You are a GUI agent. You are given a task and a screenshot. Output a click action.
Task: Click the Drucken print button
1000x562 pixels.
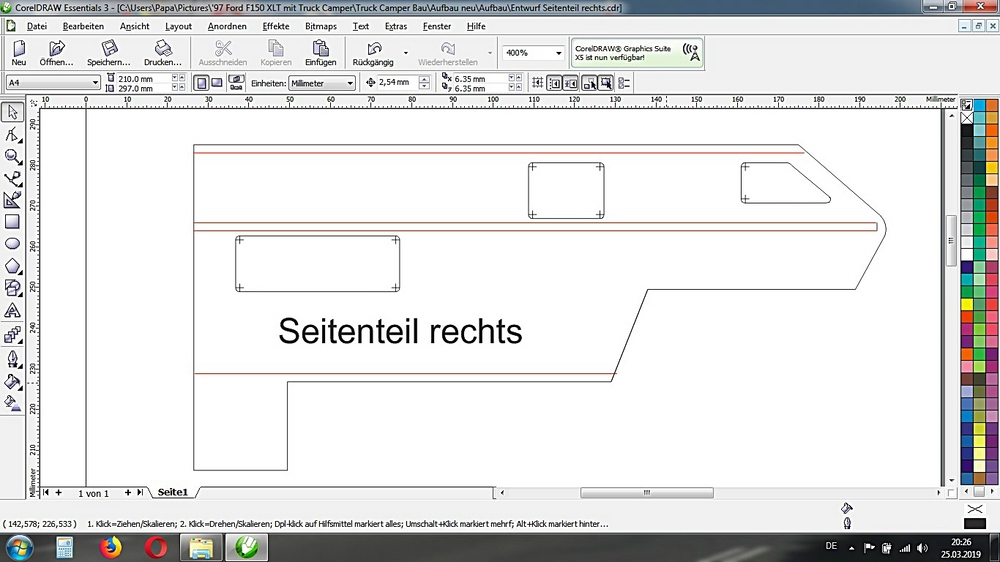162,49
